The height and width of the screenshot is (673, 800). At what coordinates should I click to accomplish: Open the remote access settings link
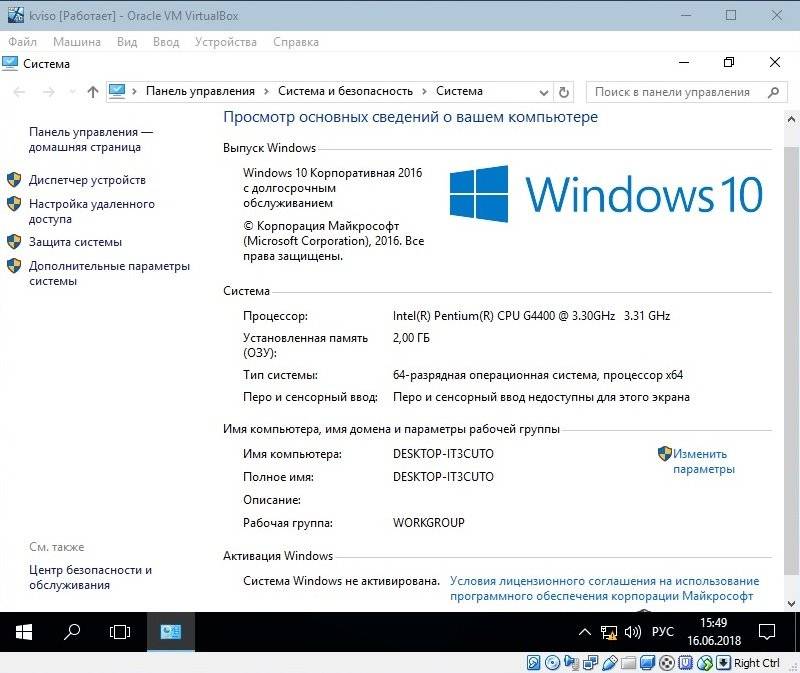pyautogui.click(x=92, y=211)
